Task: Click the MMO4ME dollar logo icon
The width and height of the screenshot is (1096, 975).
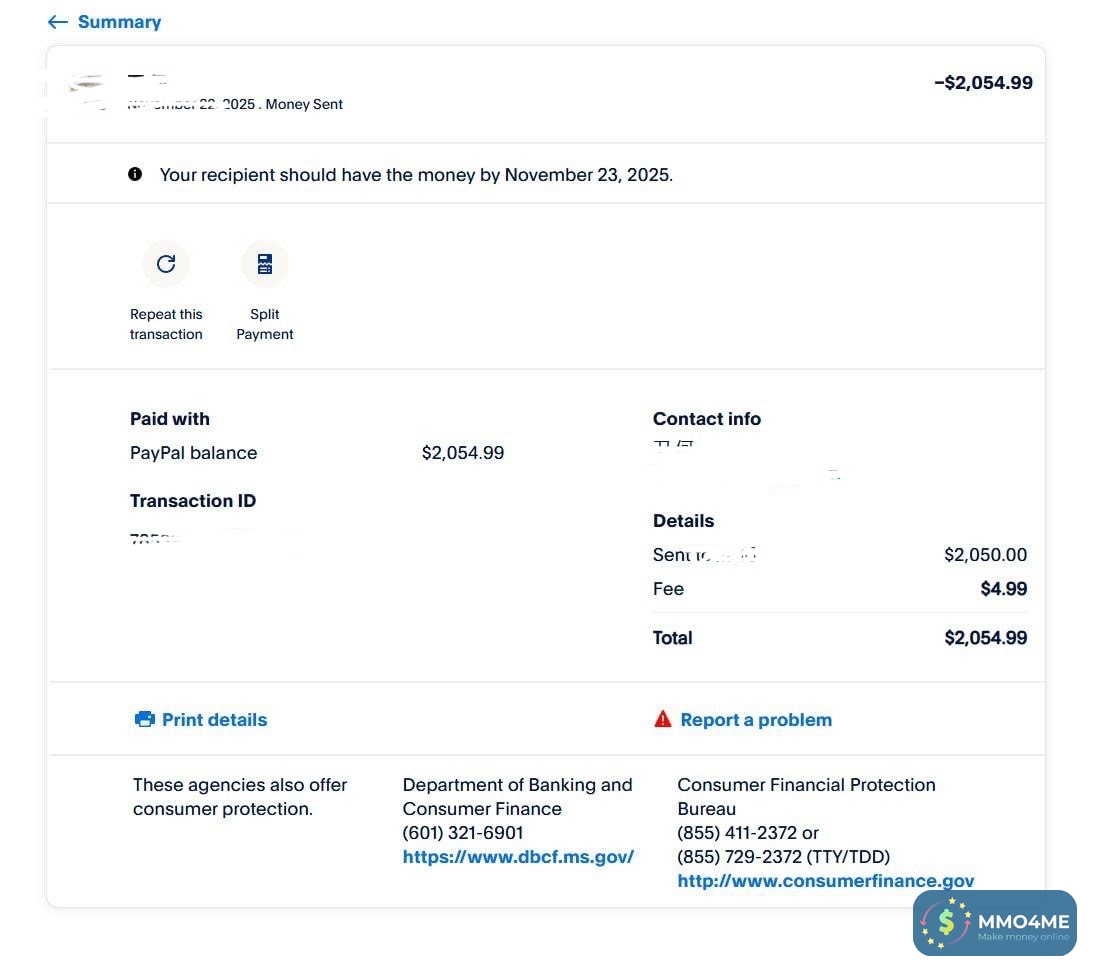Action: coord(945,923)
